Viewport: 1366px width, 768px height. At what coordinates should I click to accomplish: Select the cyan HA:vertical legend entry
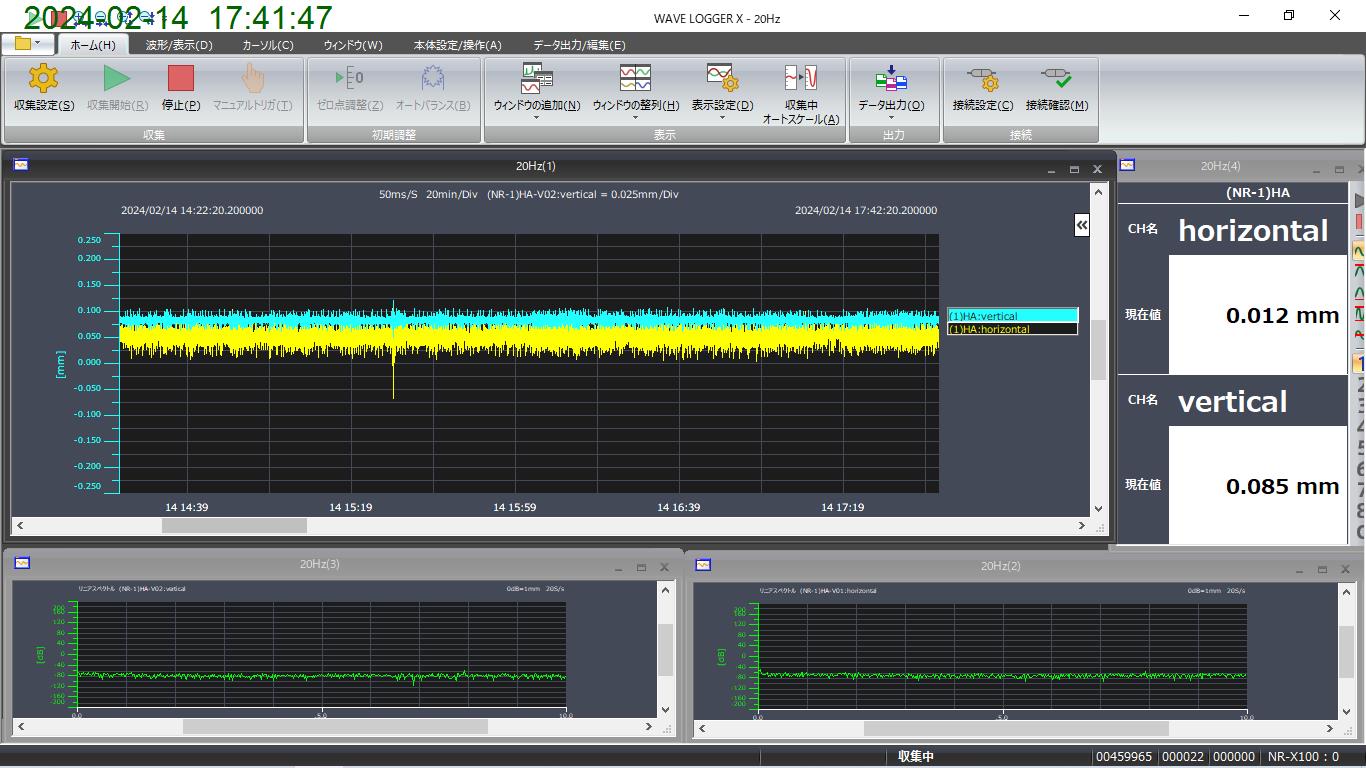pos(1012,316)
